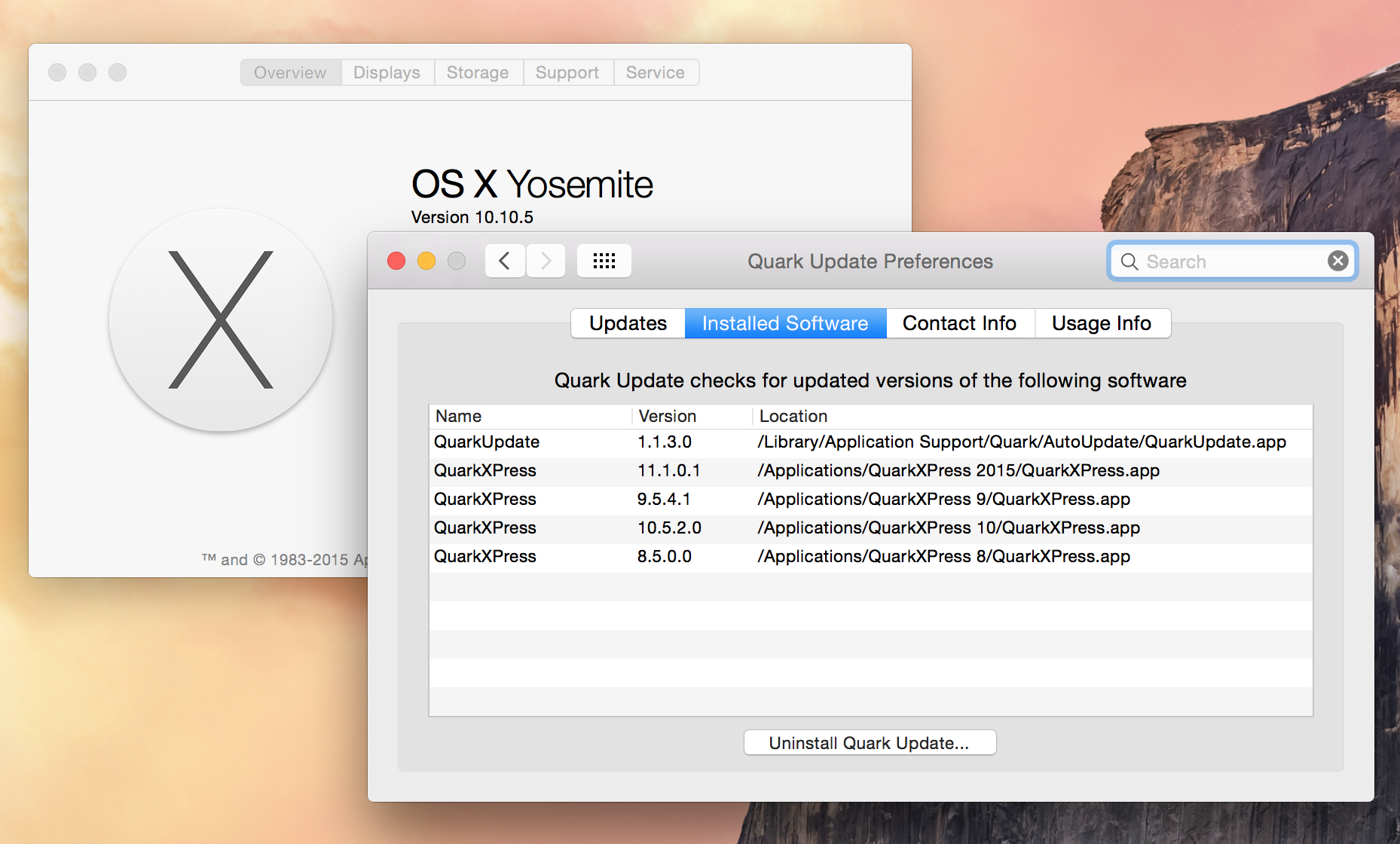Select QuarkXPress version 8.5.0.0
Viewport: 1400px width, 844px height.
pyautogui.click(x=665, y=556)
